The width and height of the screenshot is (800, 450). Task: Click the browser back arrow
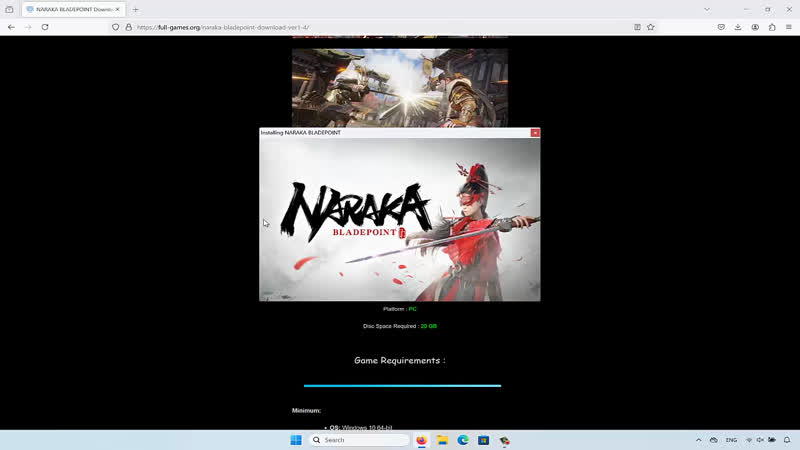[11, 27]
